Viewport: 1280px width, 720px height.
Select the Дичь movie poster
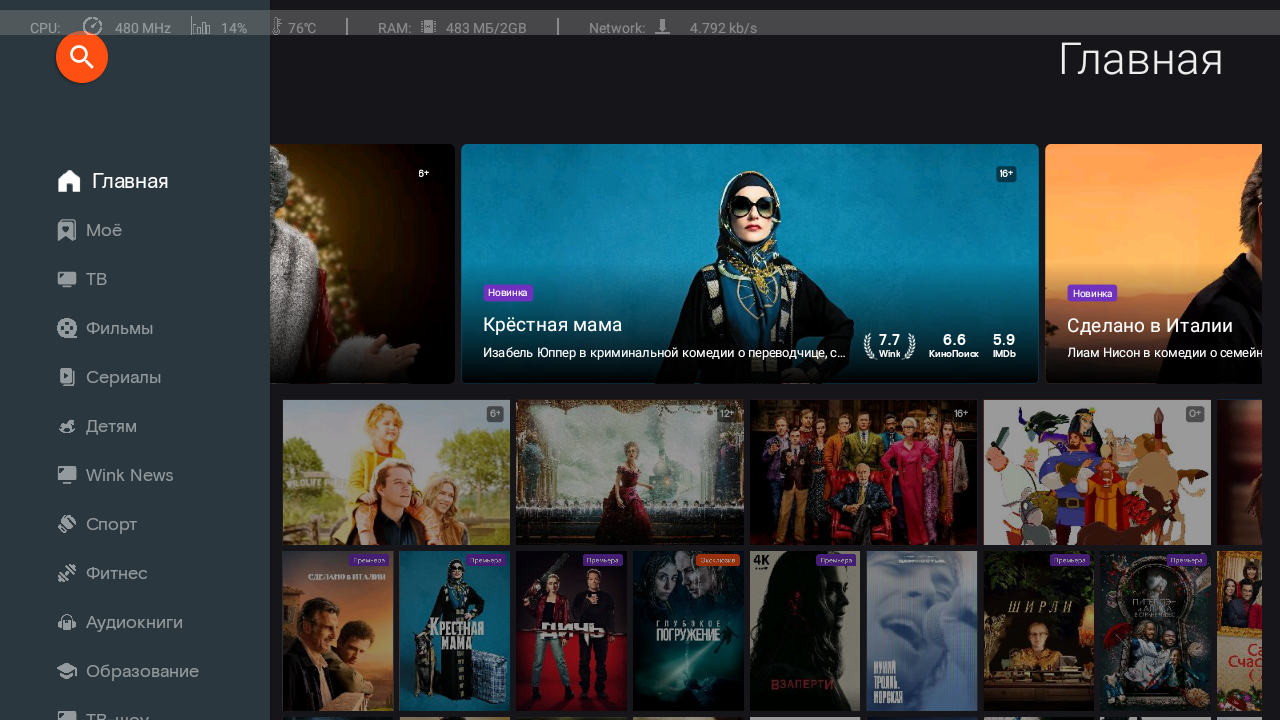click(572, 631)
